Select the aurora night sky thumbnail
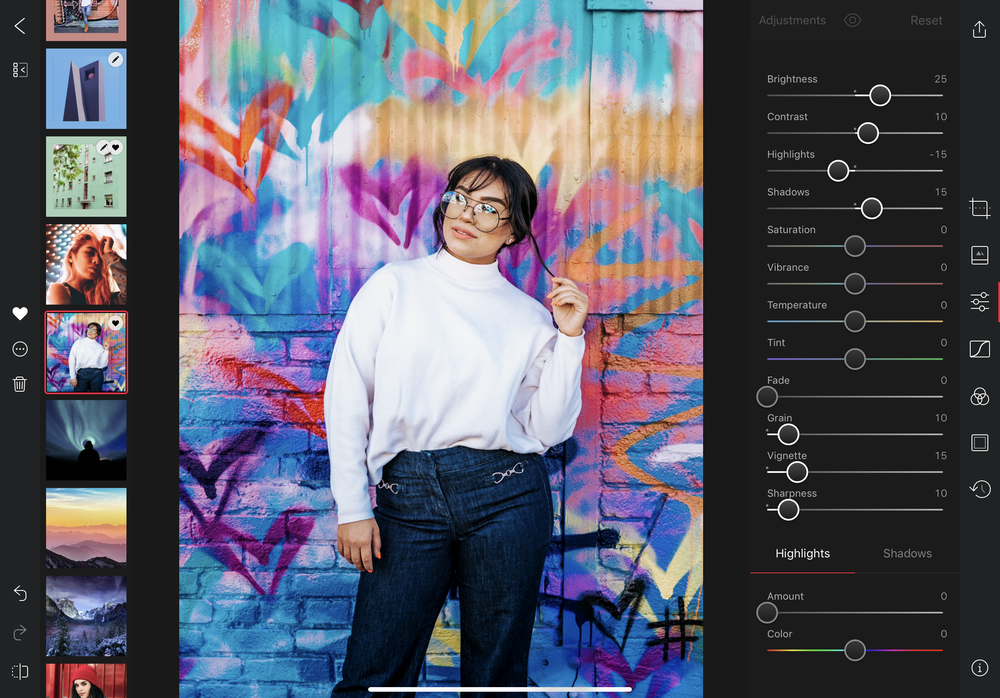Screen dimensions: 1000x698 coord(86,440)
